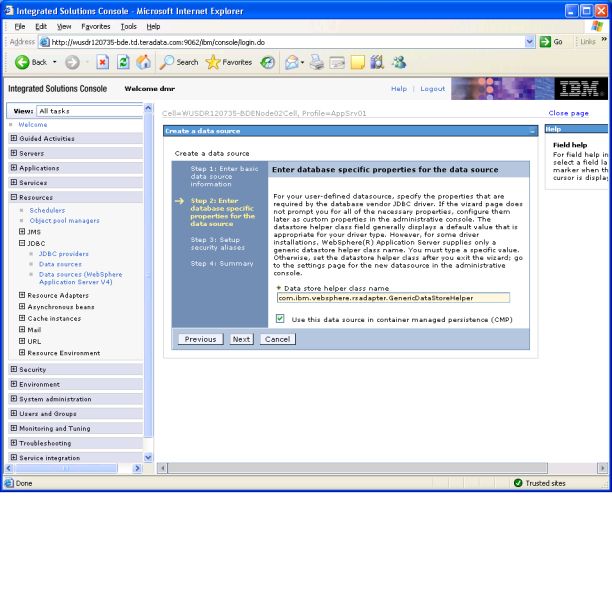Expand the Services navigation section
This screenshot has width=612, height=608.
point(14,182)
